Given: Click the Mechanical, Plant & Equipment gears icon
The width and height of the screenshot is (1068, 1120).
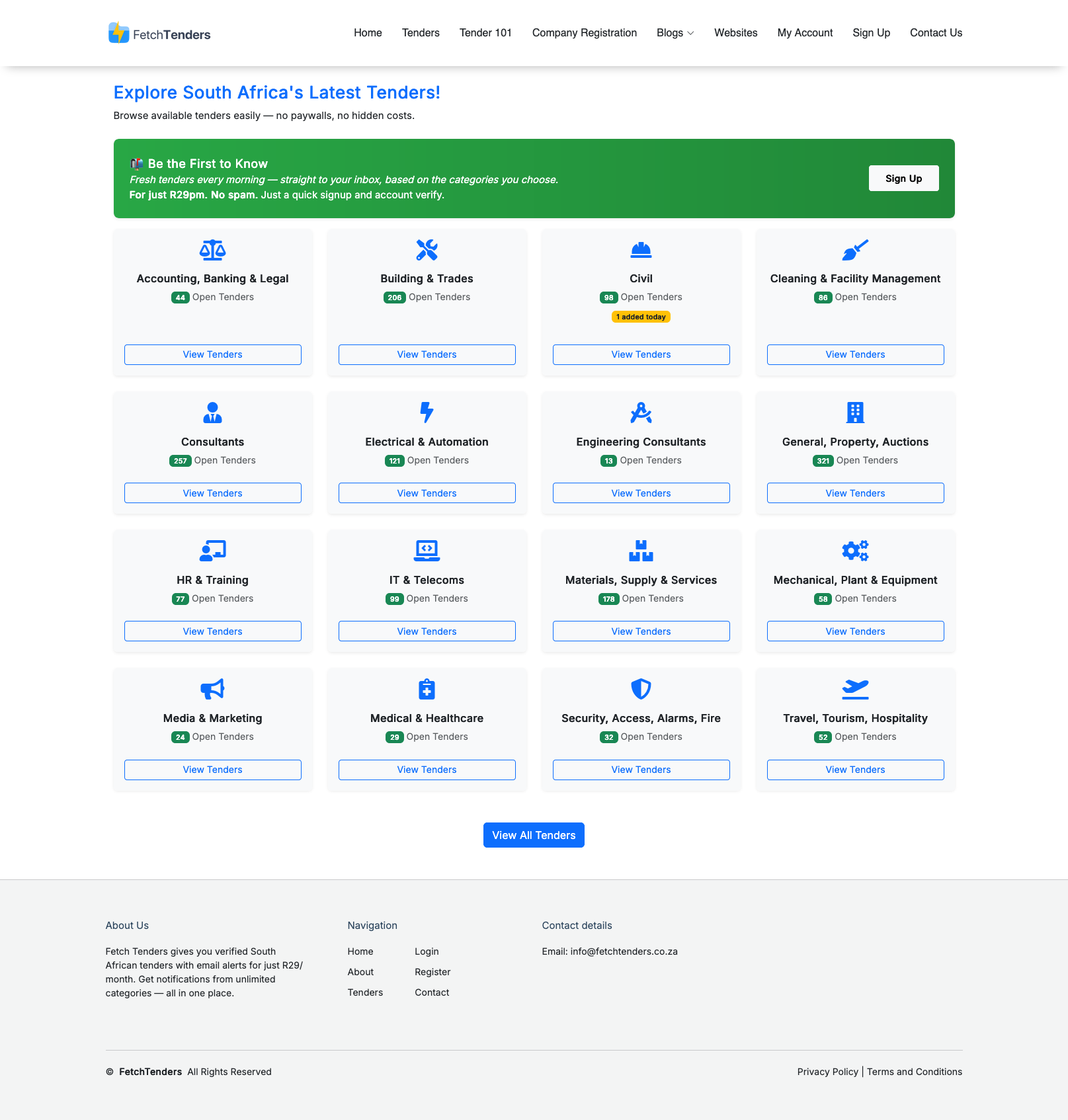Looking at the screenshot, I should (x=854, y=551).
